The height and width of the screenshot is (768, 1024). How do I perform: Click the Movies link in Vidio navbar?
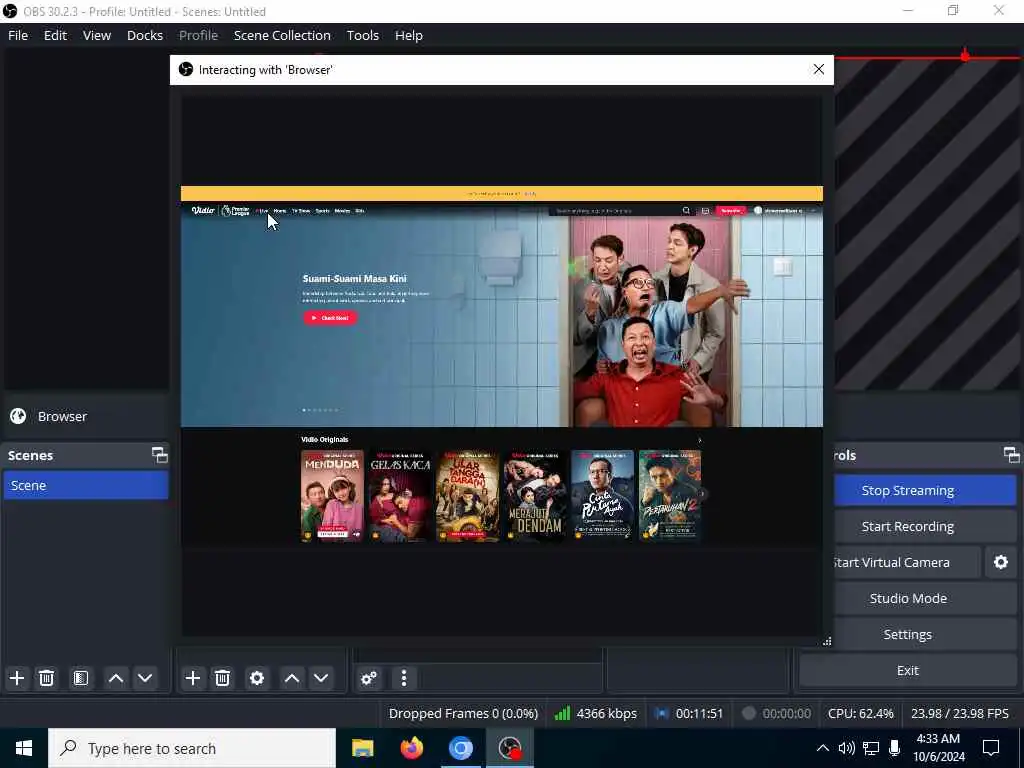(x=342, y=211)
